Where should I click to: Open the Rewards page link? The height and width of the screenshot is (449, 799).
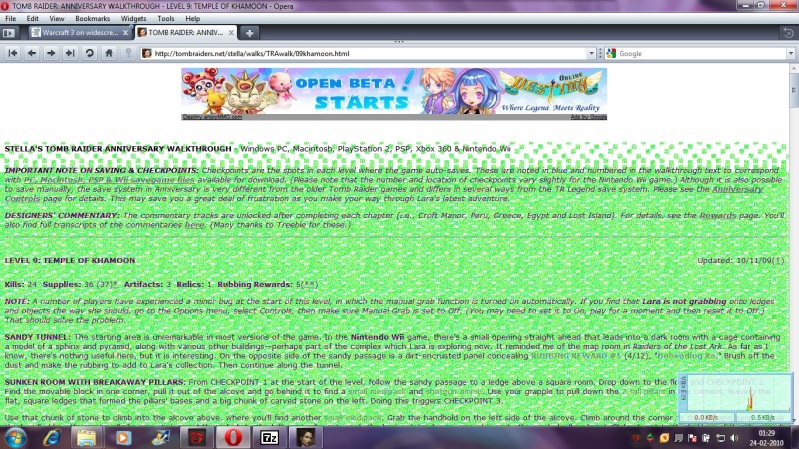717,216
